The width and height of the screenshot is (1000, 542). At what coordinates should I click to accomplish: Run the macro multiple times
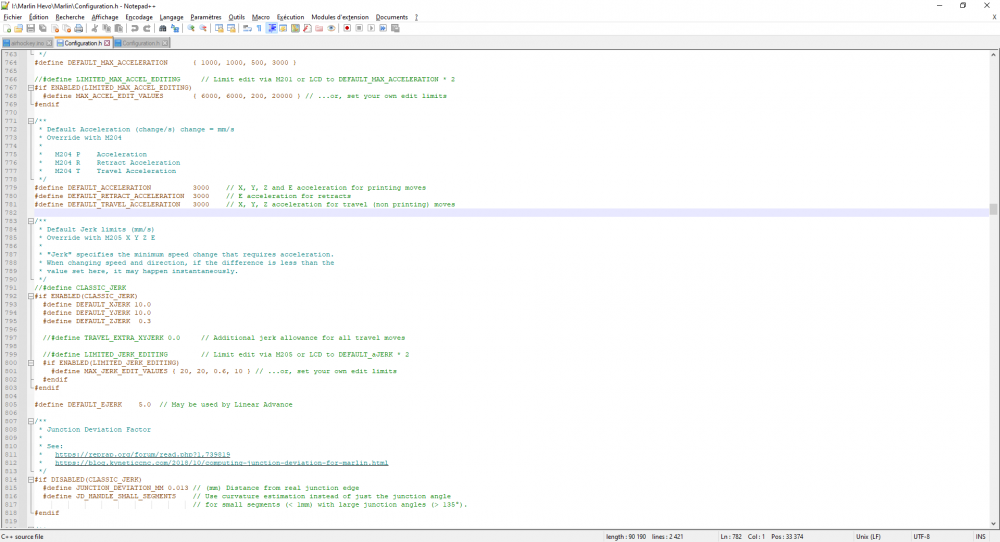tap(383, 28)
